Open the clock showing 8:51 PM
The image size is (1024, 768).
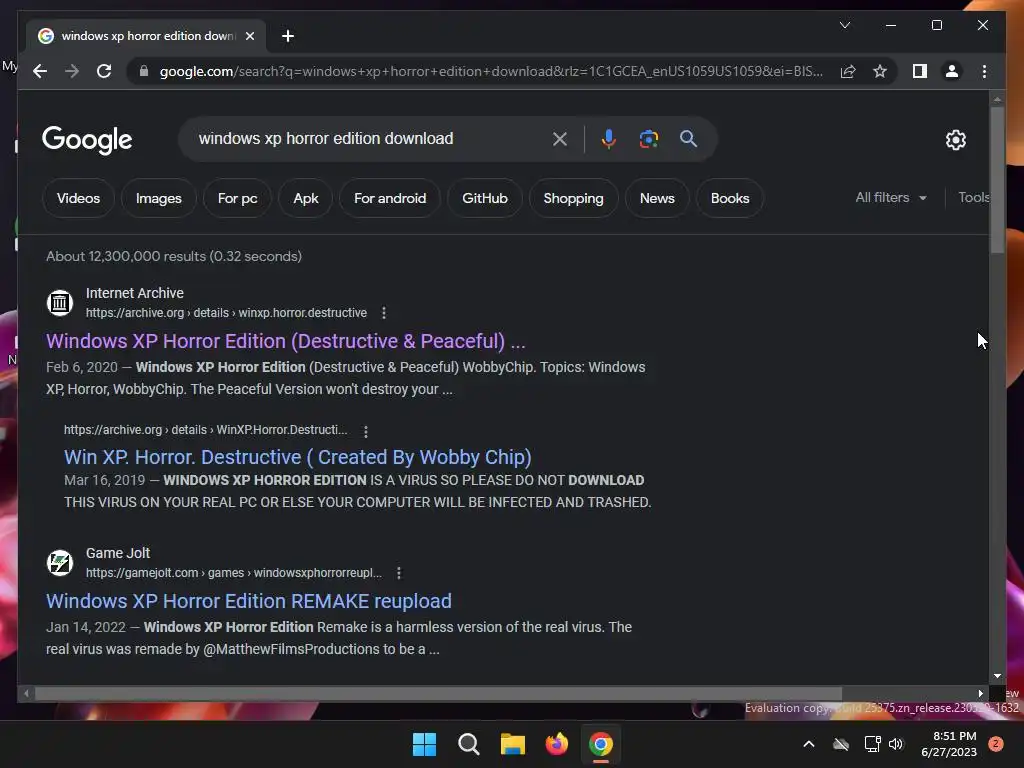tap(949, 744)
